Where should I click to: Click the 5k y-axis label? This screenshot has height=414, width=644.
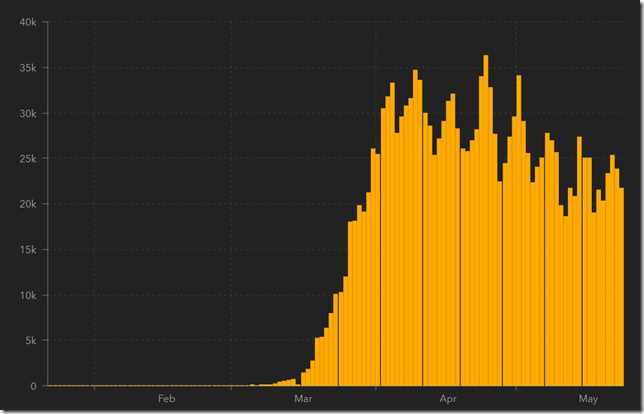31,340
